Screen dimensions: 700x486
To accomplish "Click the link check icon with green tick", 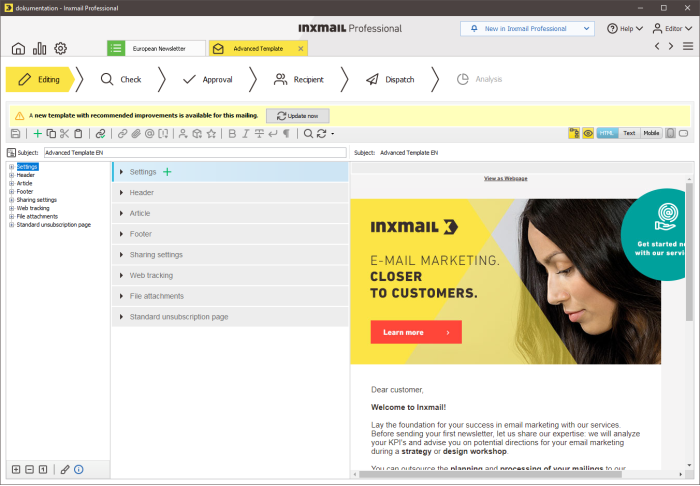I will point(100,133).
